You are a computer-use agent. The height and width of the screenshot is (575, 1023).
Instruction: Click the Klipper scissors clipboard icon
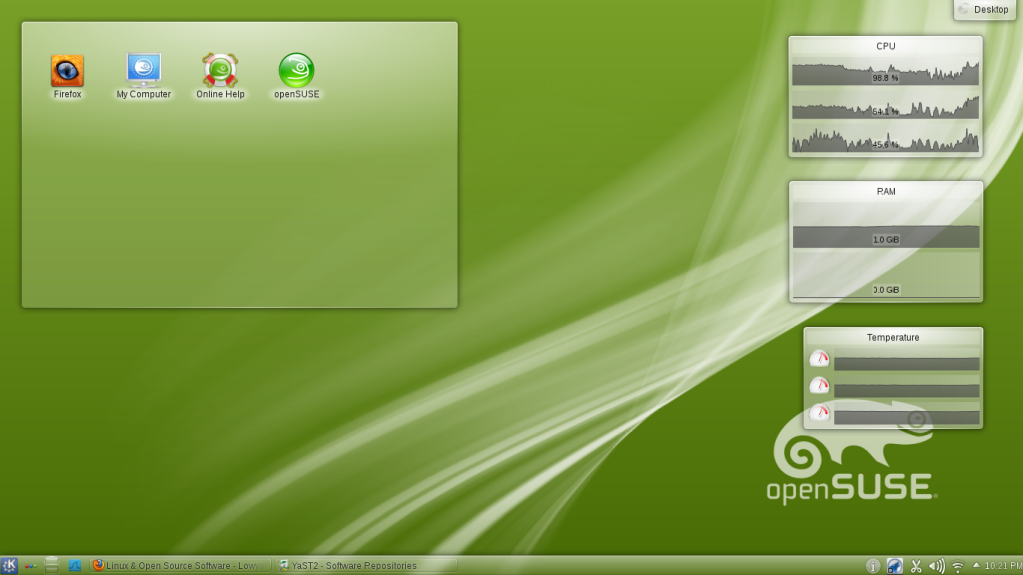coord(915,566)
